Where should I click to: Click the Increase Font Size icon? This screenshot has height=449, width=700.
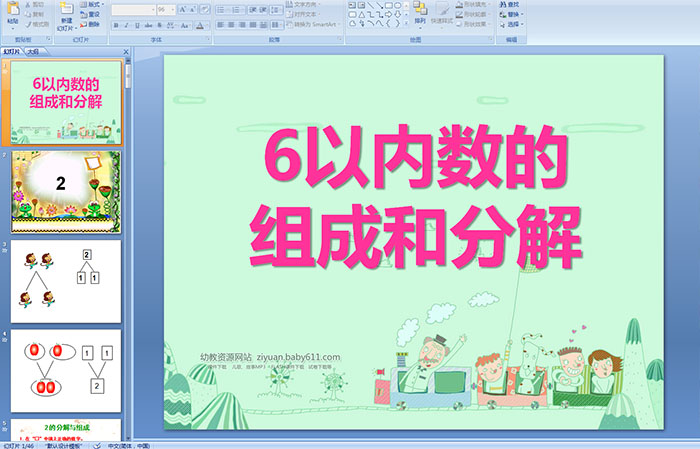click(183, 10)
